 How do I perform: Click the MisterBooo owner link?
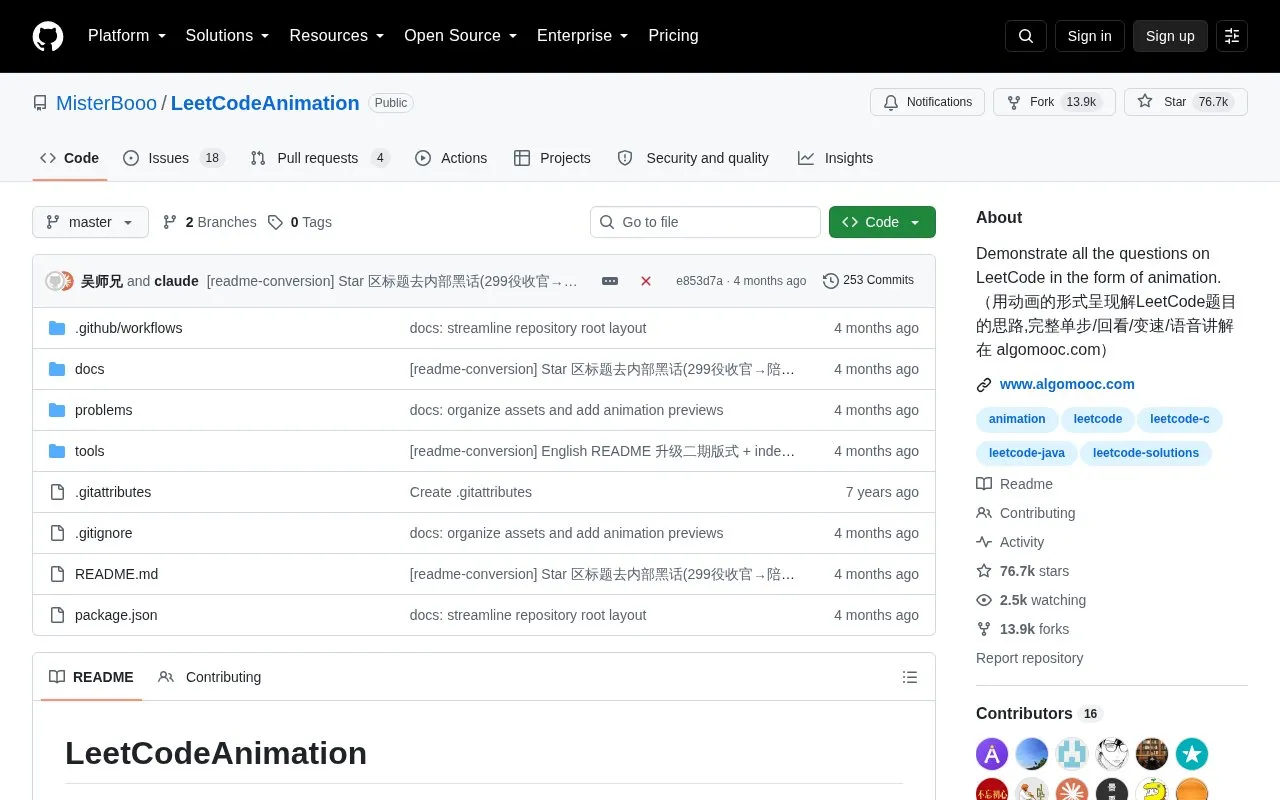(x=106, y=103)
